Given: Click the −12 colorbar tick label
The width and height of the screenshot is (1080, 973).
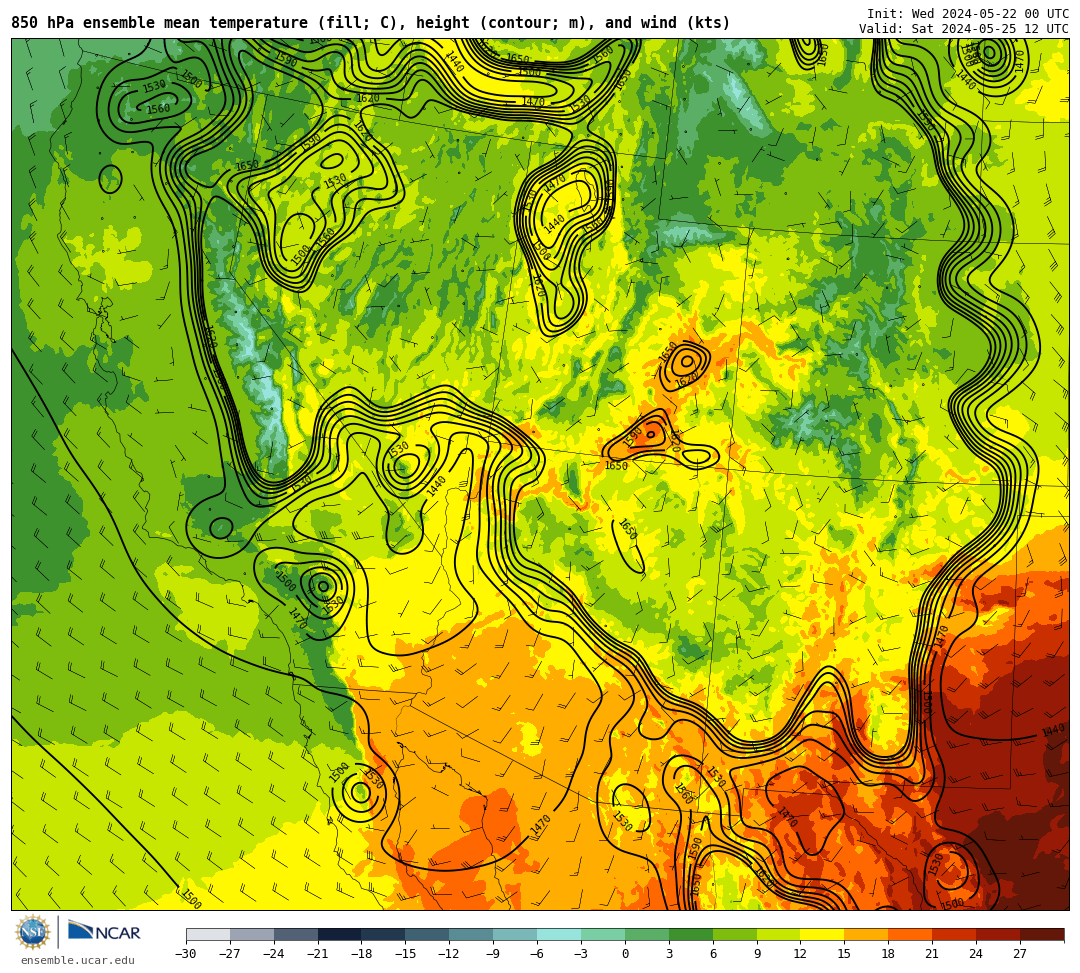Looking at the screenshot, I should [x=450, y=954].
